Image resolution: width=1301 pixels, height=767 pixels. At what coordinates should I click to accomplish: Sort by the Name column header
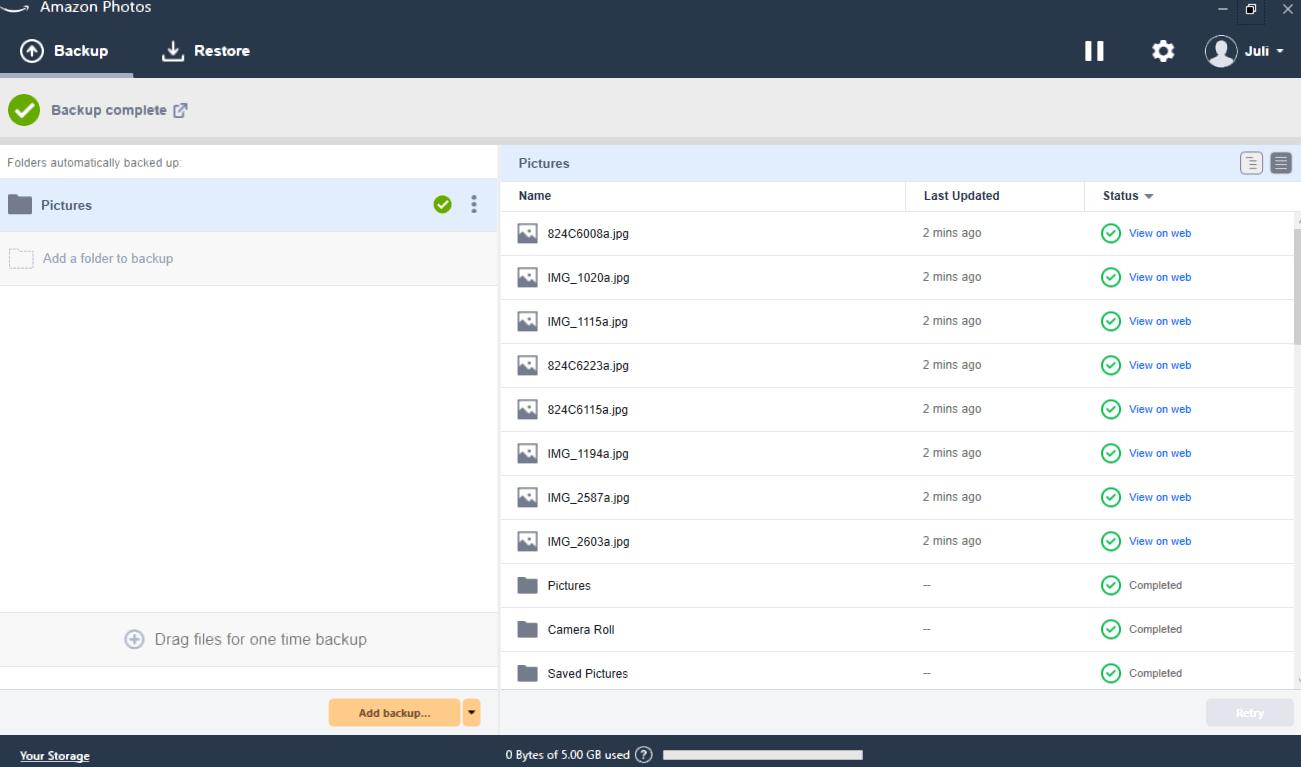pyautogui.click(x=535, y=196)
